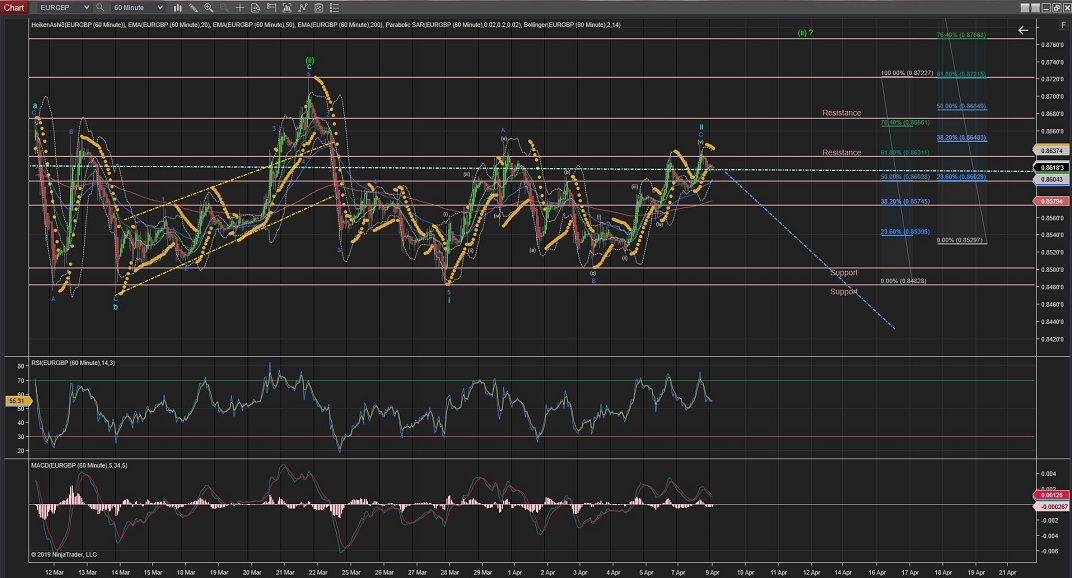Screen dimensions: 1072x578
Task: Open the bar type chart style icon
Action: tap(178, 8)
